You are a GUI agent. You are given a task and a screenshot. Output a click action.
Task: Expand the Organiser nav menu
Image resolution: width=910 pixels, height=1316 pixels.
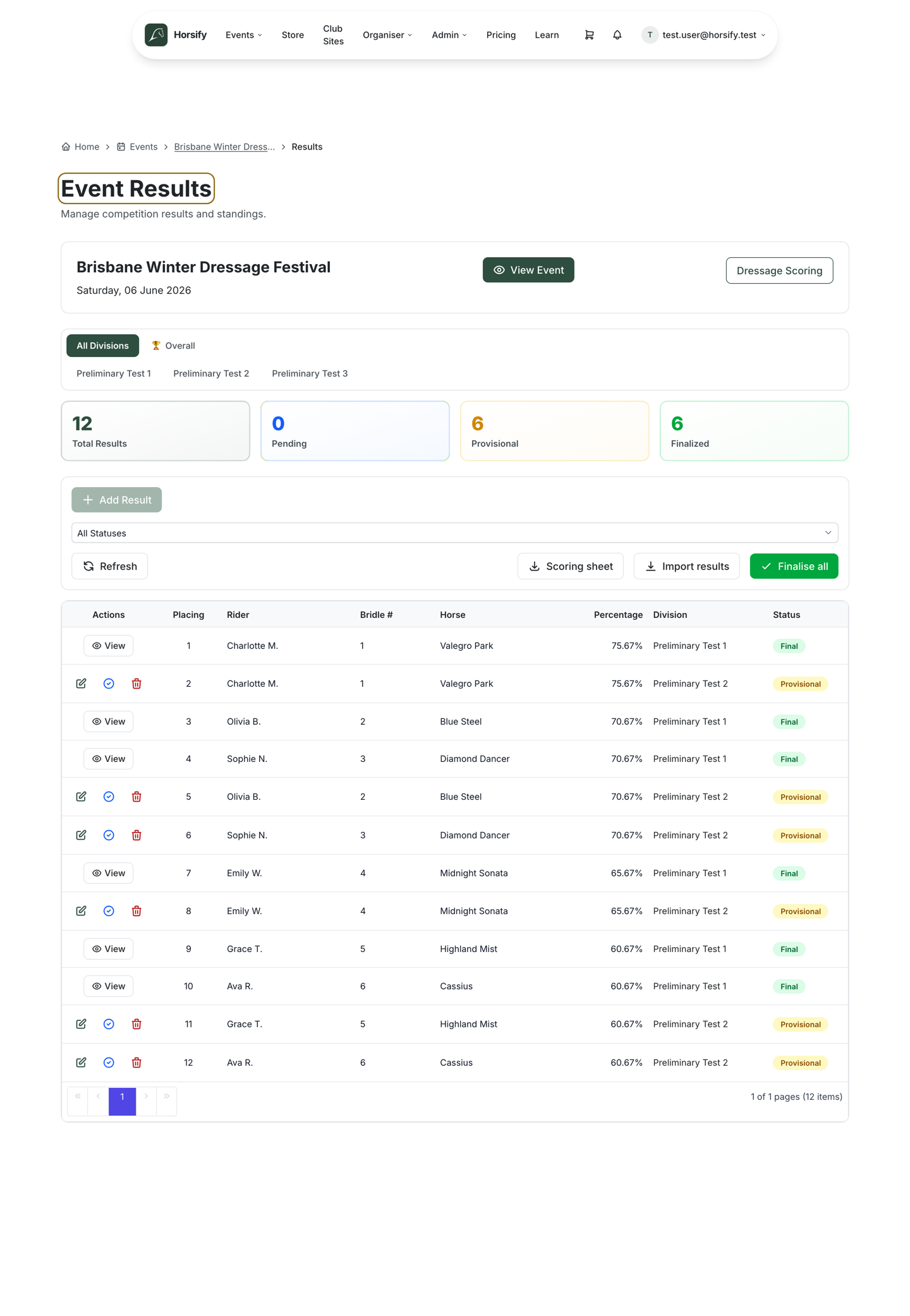tap(387, 35)
